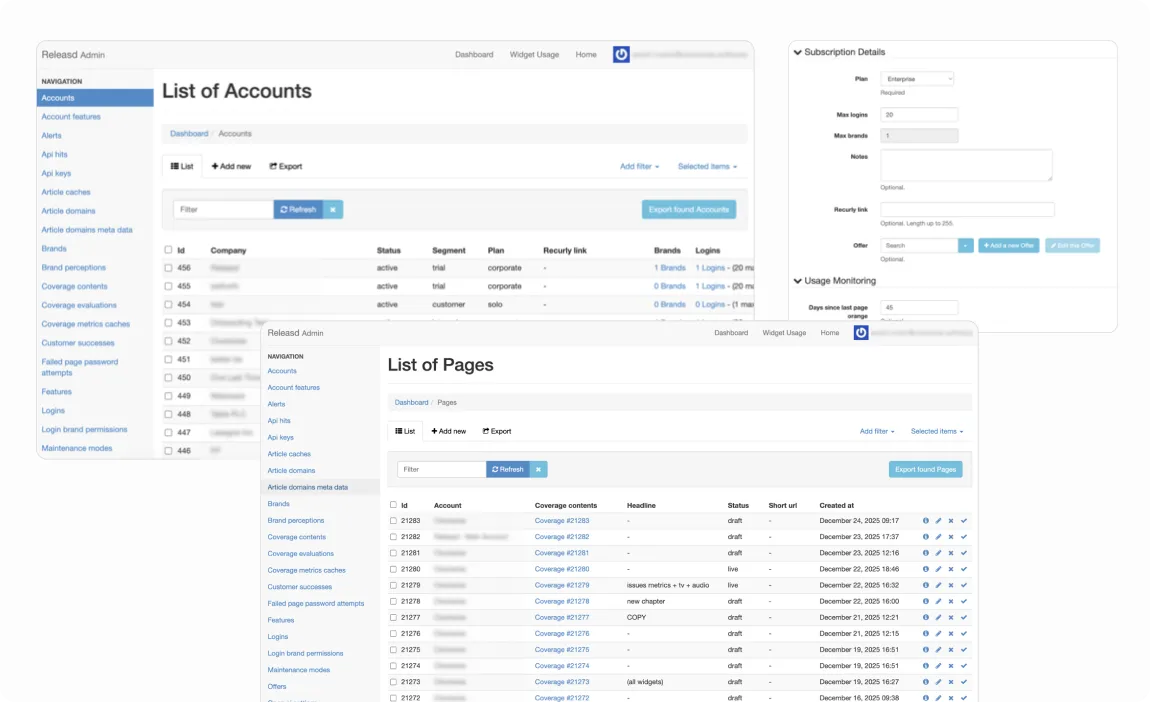1150x702 pixels.
Task: Click the power logout icon in the header
Action: (x=859, y=333)
